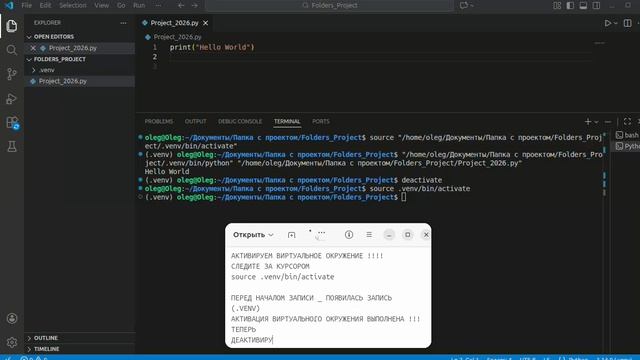Open Explorer views and more actions ellipsis

pos(123,23)
